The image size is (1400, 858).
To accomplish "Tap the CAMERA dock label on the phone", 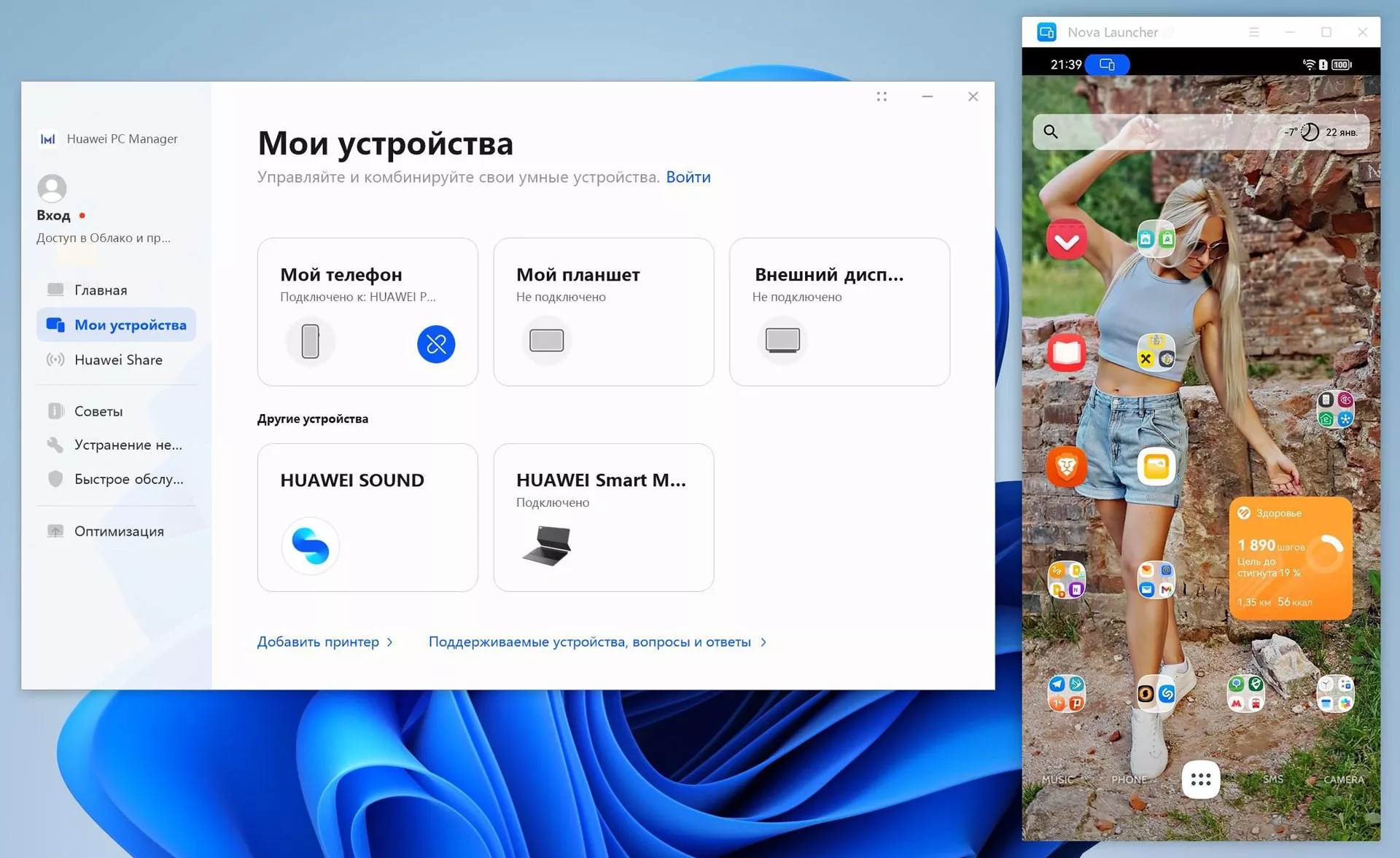I will tap(1343, 779).
